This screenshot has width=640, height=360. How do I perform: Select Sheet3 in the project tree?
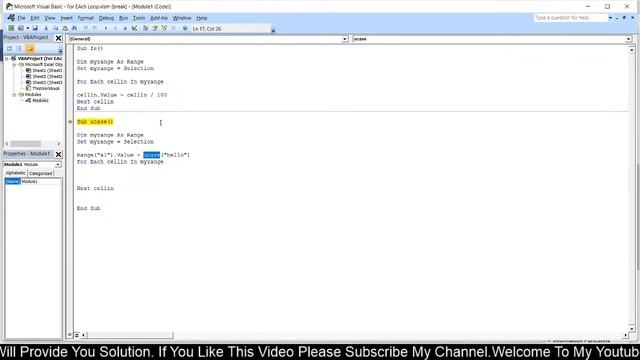tap(44, 82)
